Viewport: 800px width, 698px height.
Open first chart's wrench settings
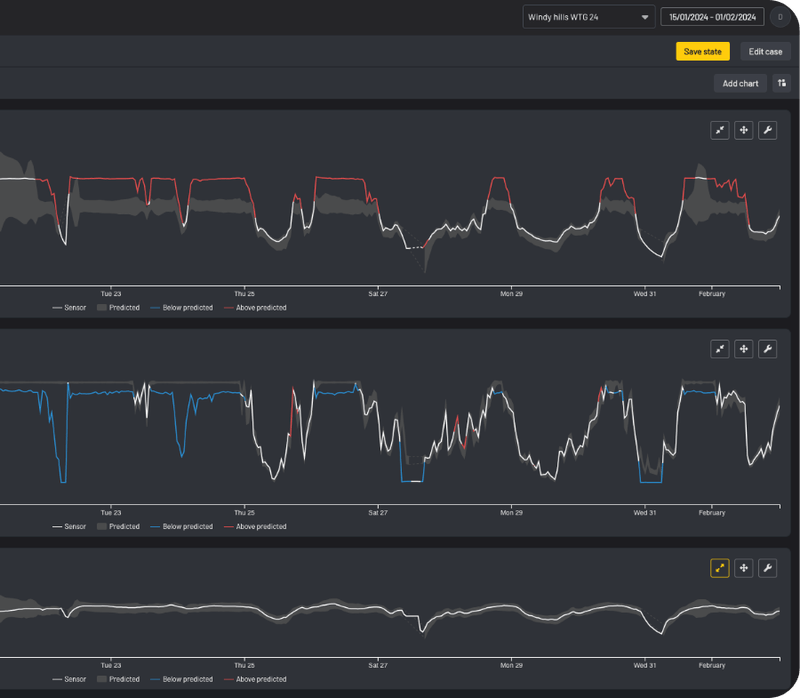(x=768, y=131)
